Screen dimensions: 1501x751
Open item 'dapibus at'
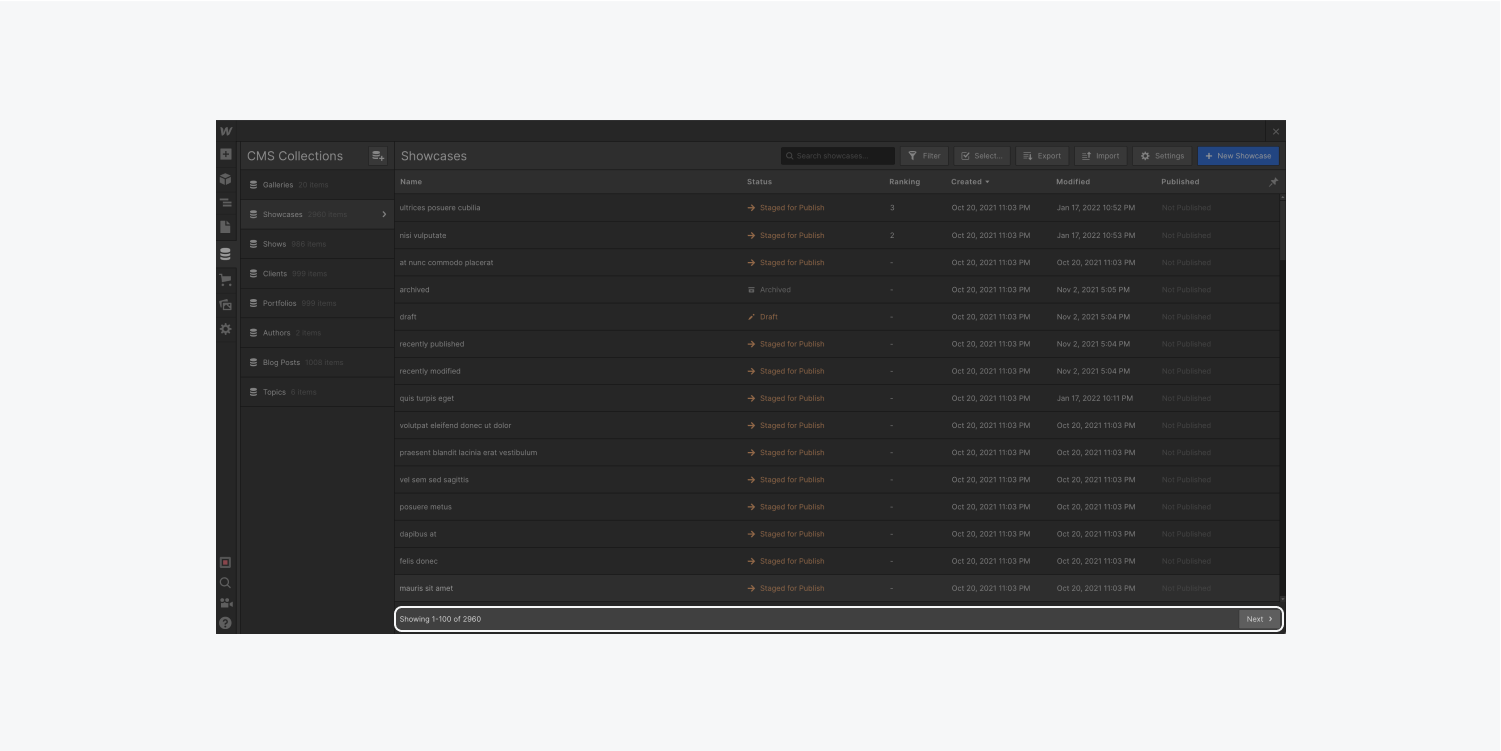[x=837, y=534]
